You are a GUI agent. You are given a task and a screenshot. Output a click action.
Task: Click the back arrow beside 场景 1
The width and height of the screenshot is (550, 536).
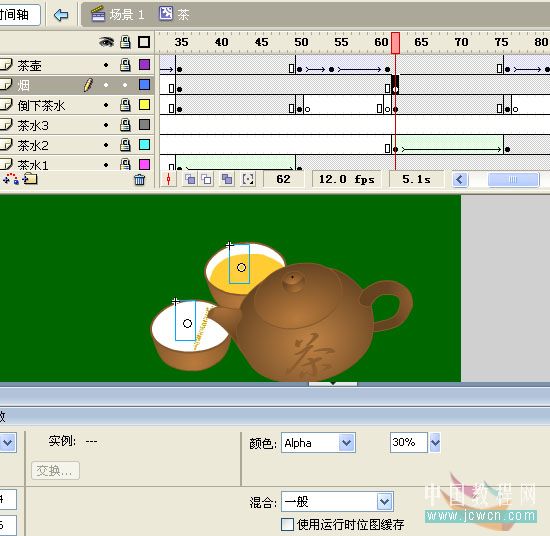coord(61,15)
